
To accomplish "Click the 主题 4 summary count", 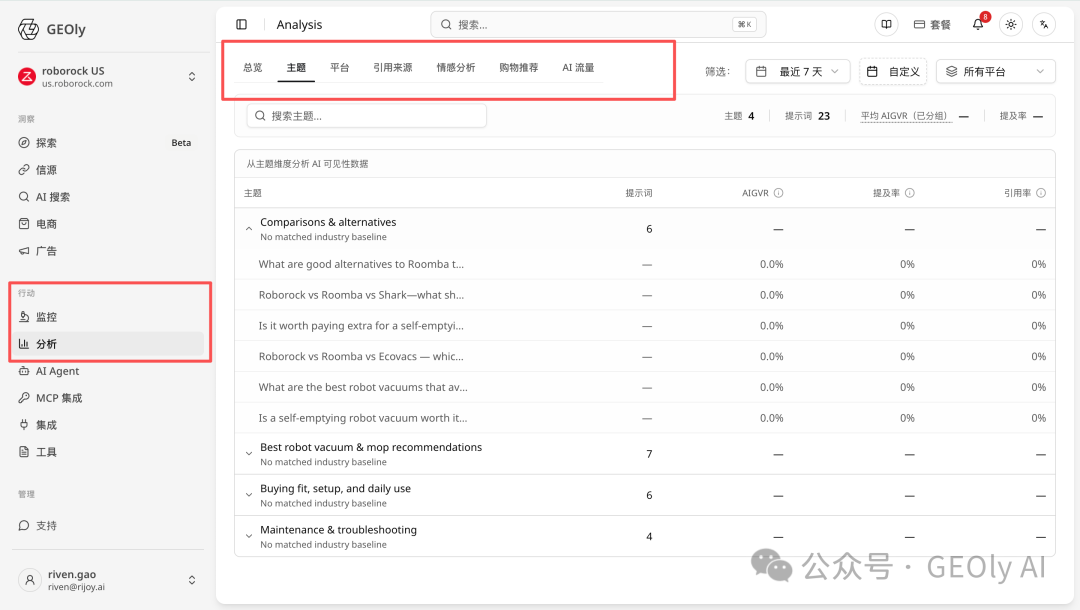I will pos(739,116).
